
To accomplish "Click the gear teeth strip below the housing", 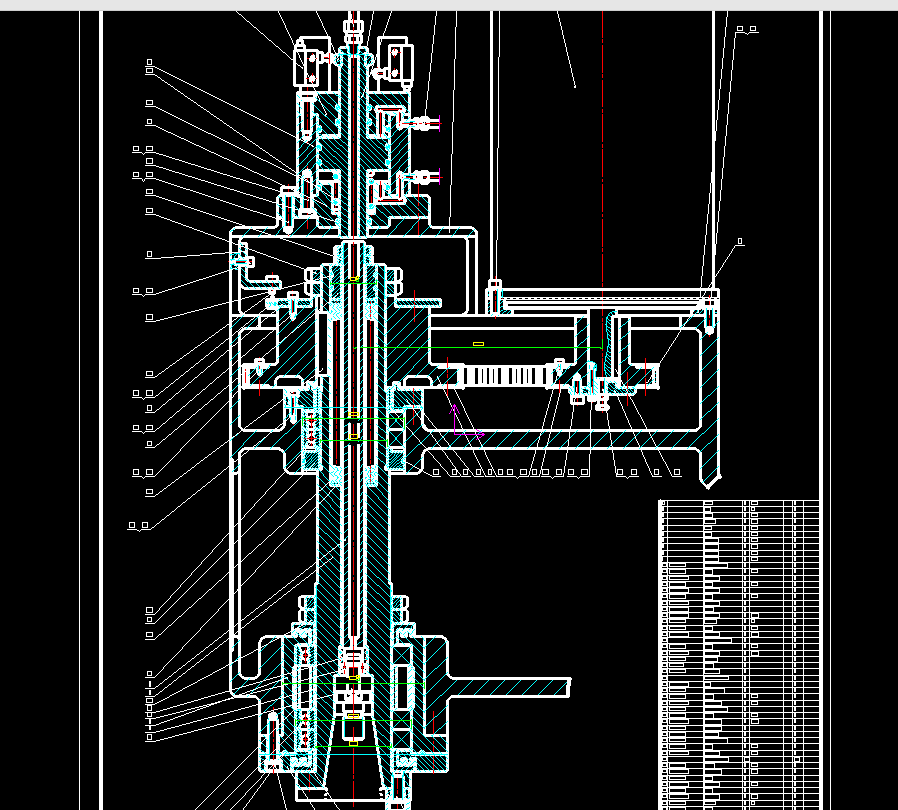I will click(x=505, y=376).
